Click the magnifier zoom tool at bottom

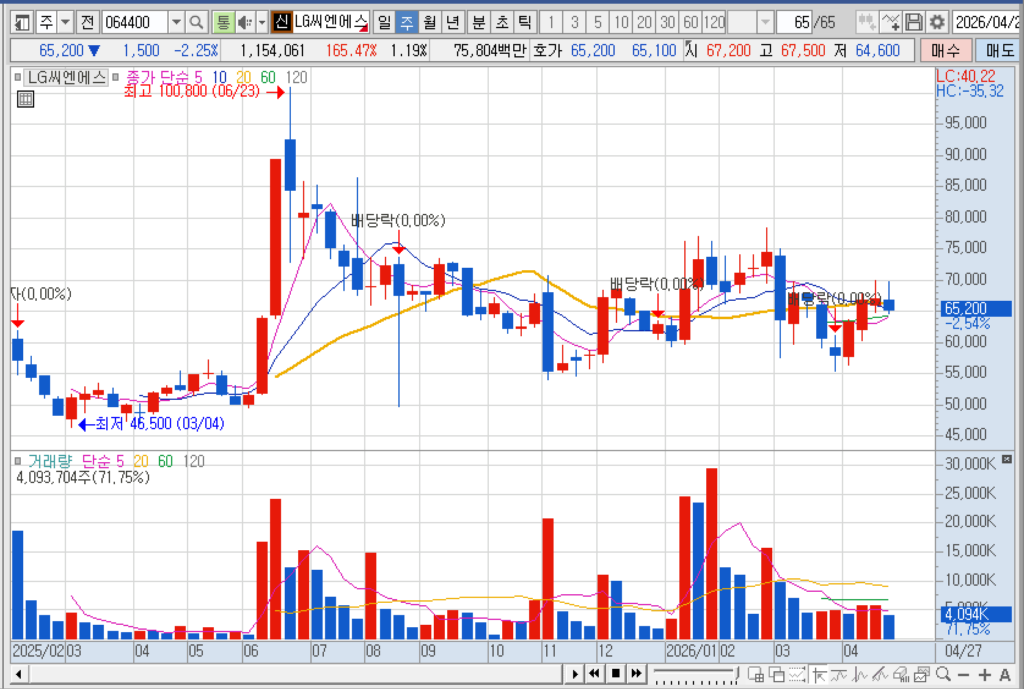(942, 674)
